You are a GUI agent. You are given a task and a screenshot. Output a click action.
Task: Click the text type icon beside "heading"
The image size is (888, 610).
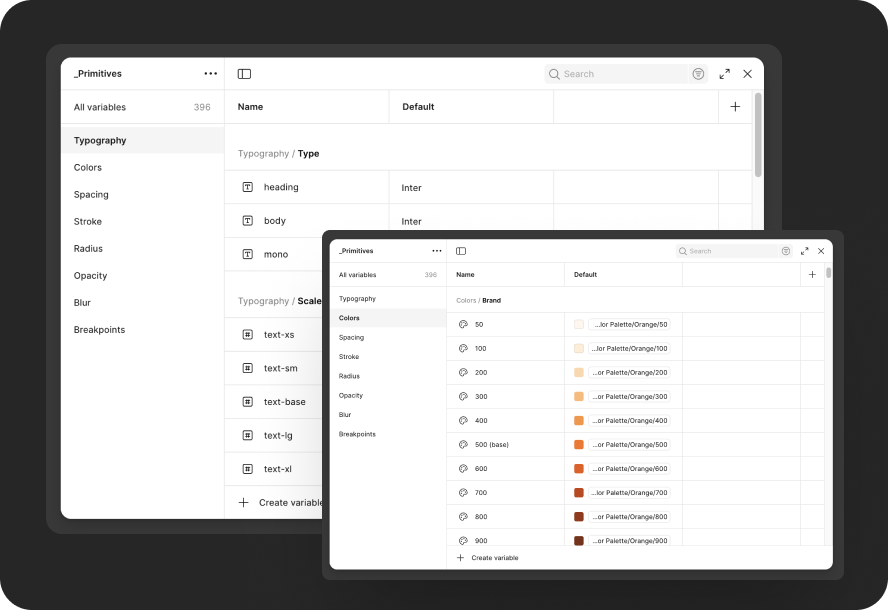(x=247, y=187)
